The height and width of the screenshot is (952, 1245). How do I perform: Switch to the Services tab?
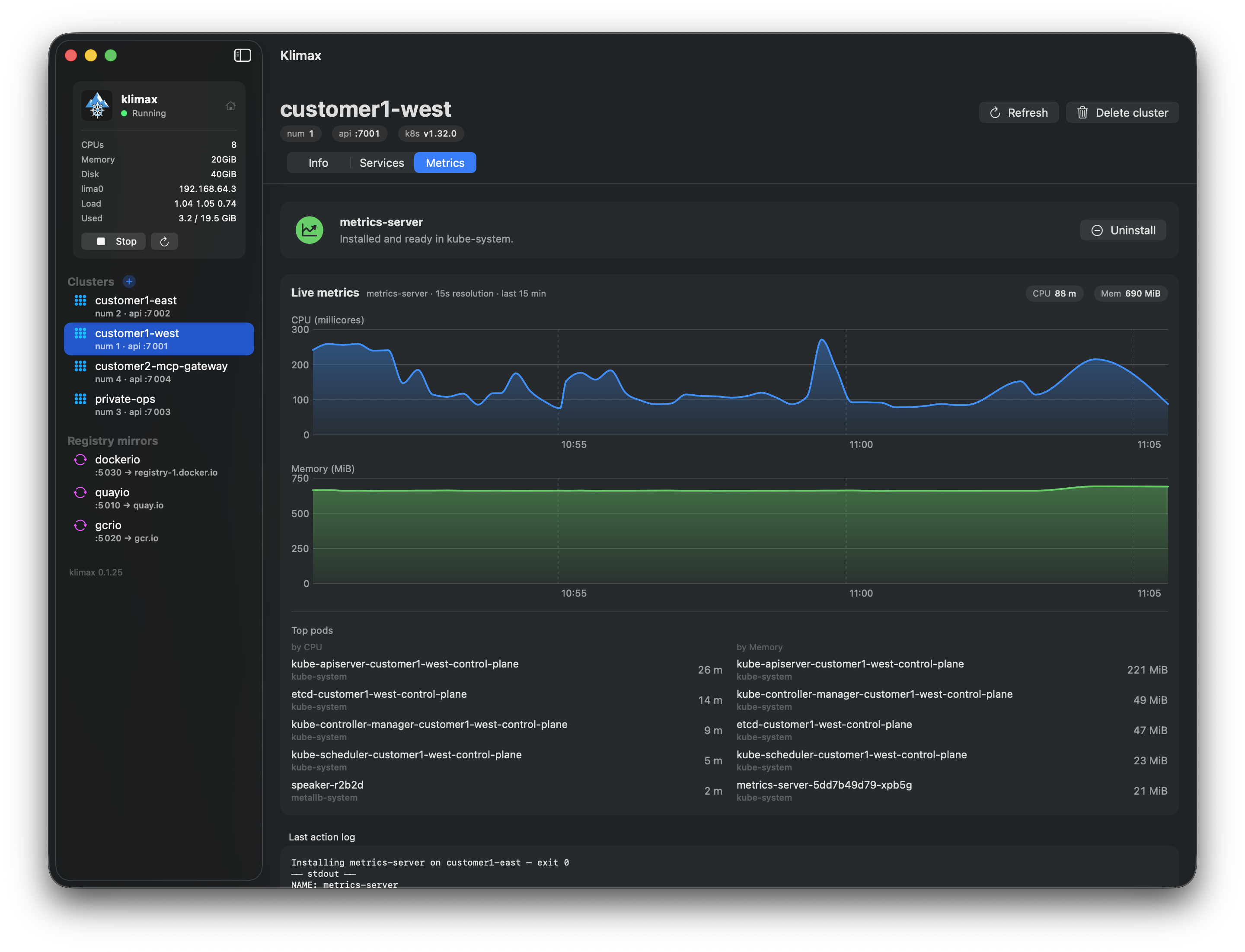382,163
